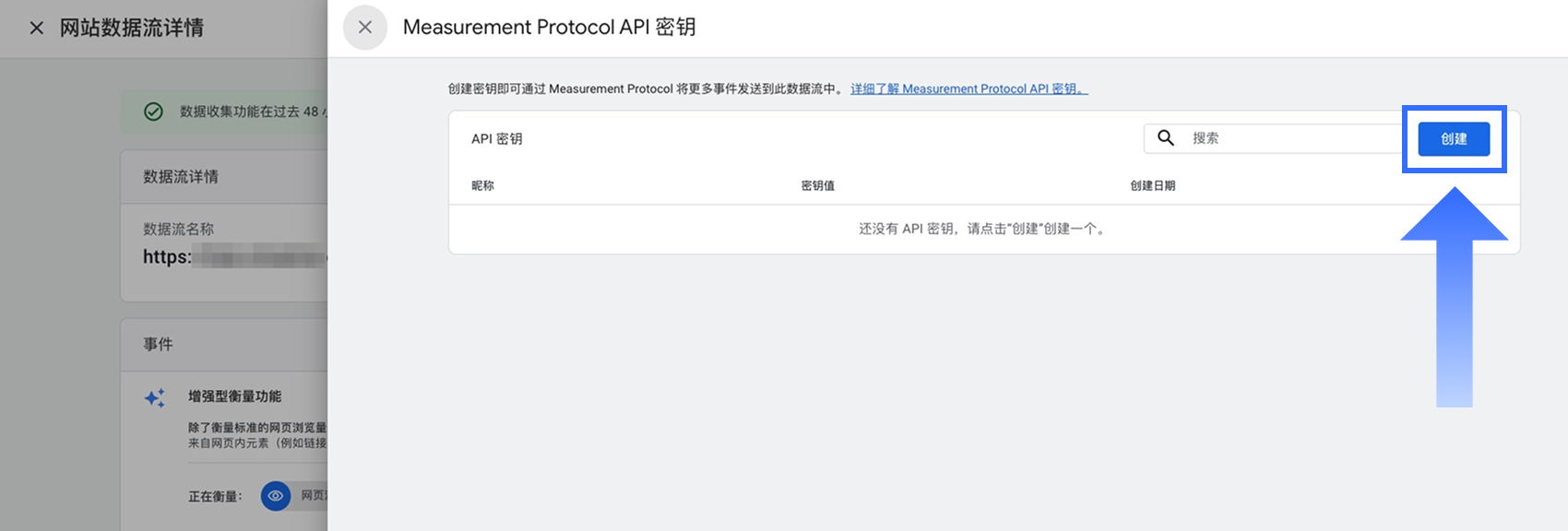Click the 昵称 column header
1568x531 pixels.
pyautogui.click(x=482, y=185)
